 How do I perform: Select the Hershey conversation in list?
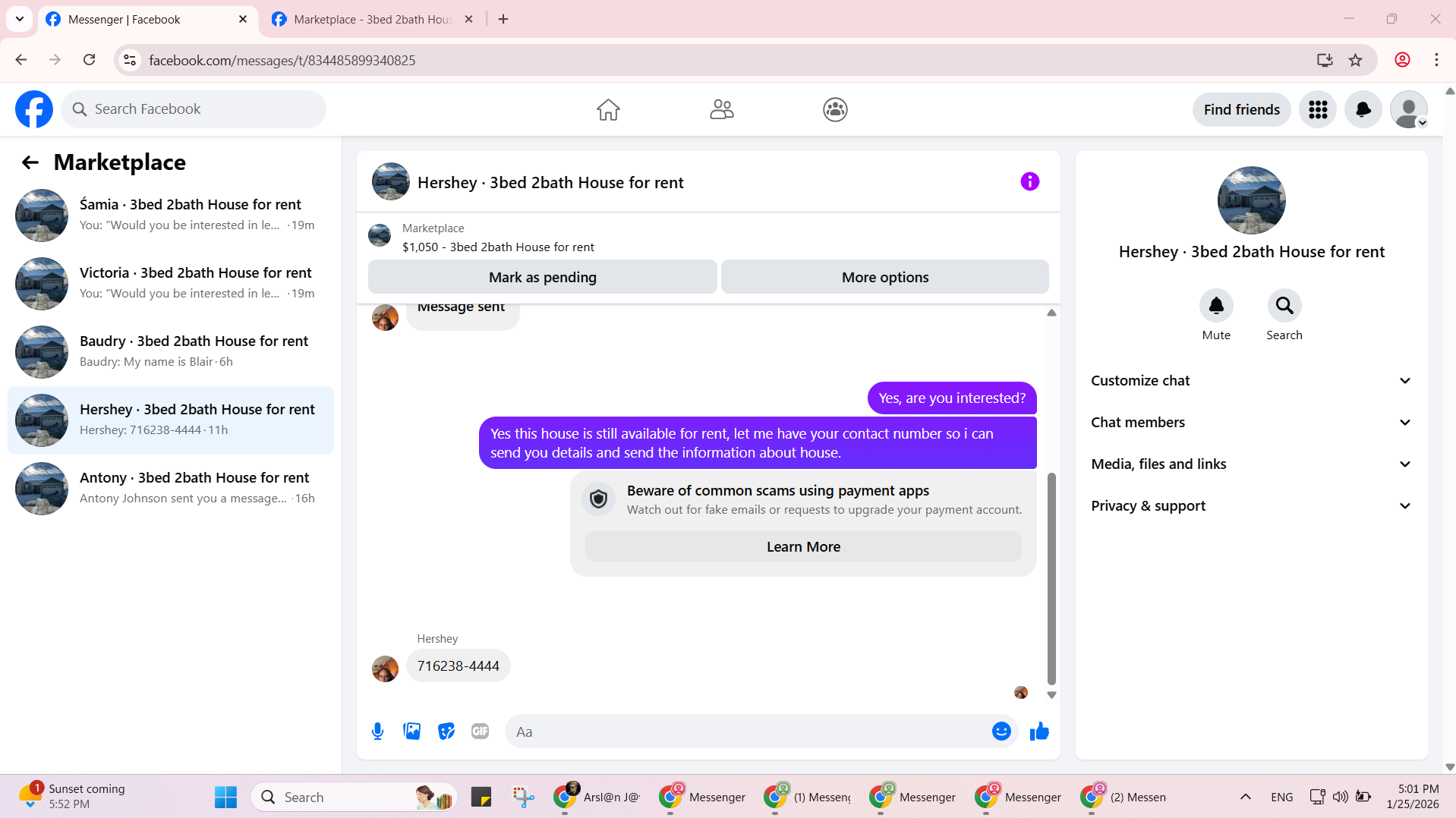(171, 420)
